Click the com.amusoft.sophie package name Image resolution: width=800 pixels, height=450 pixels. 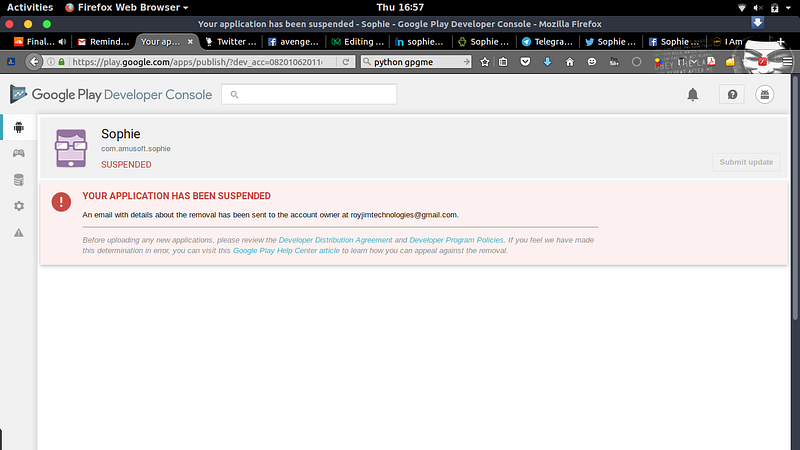pos(136,148)
